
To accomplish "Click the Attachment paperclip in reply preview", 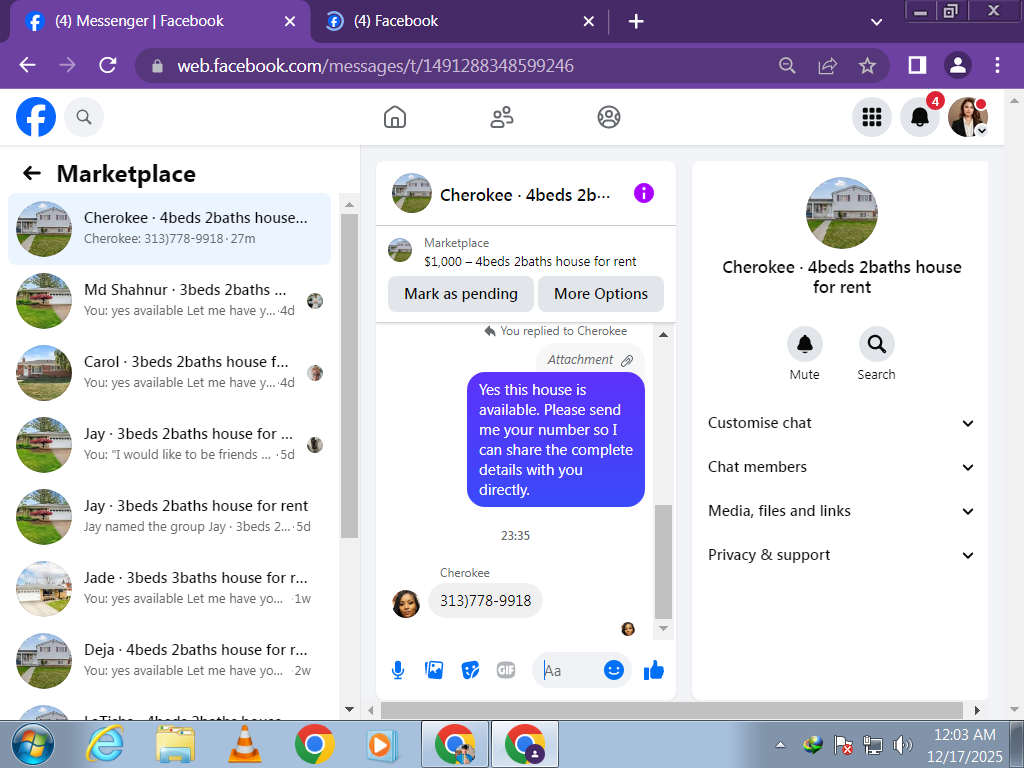I will pyautogui.click(x=627, y=360).
